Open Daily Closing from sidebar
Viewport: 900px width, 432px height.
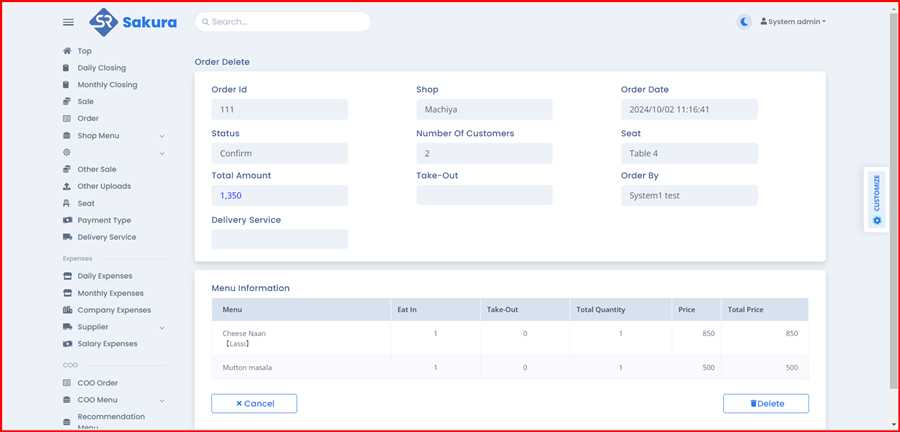click(101, 68)
